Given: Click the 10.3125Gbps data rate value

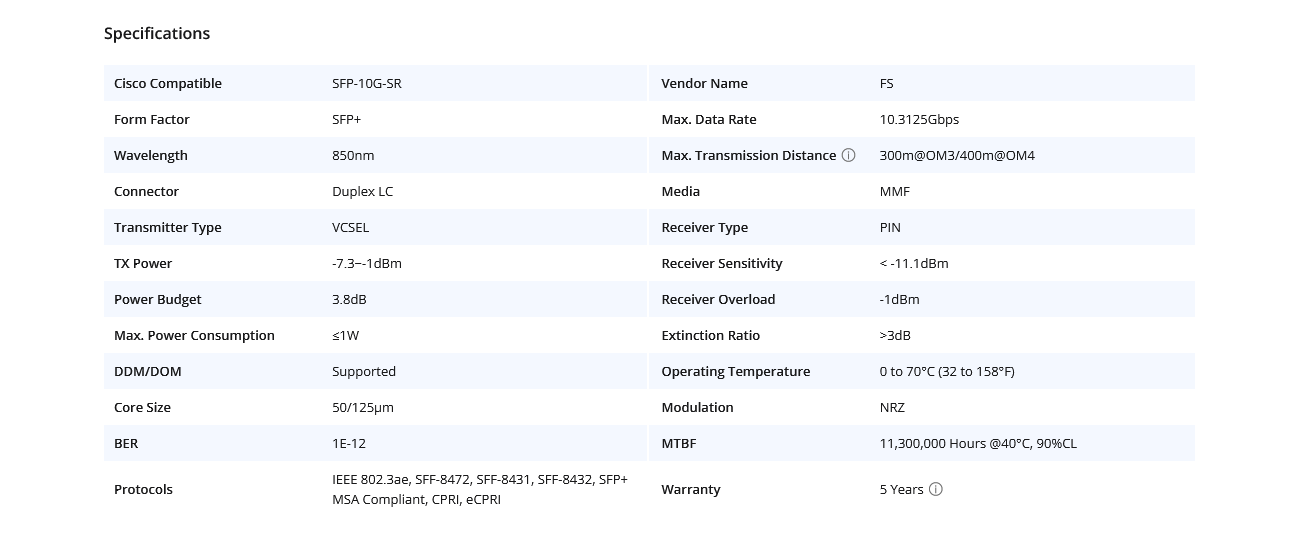Looking at the screenshot, I should click(x=919, y=119).
